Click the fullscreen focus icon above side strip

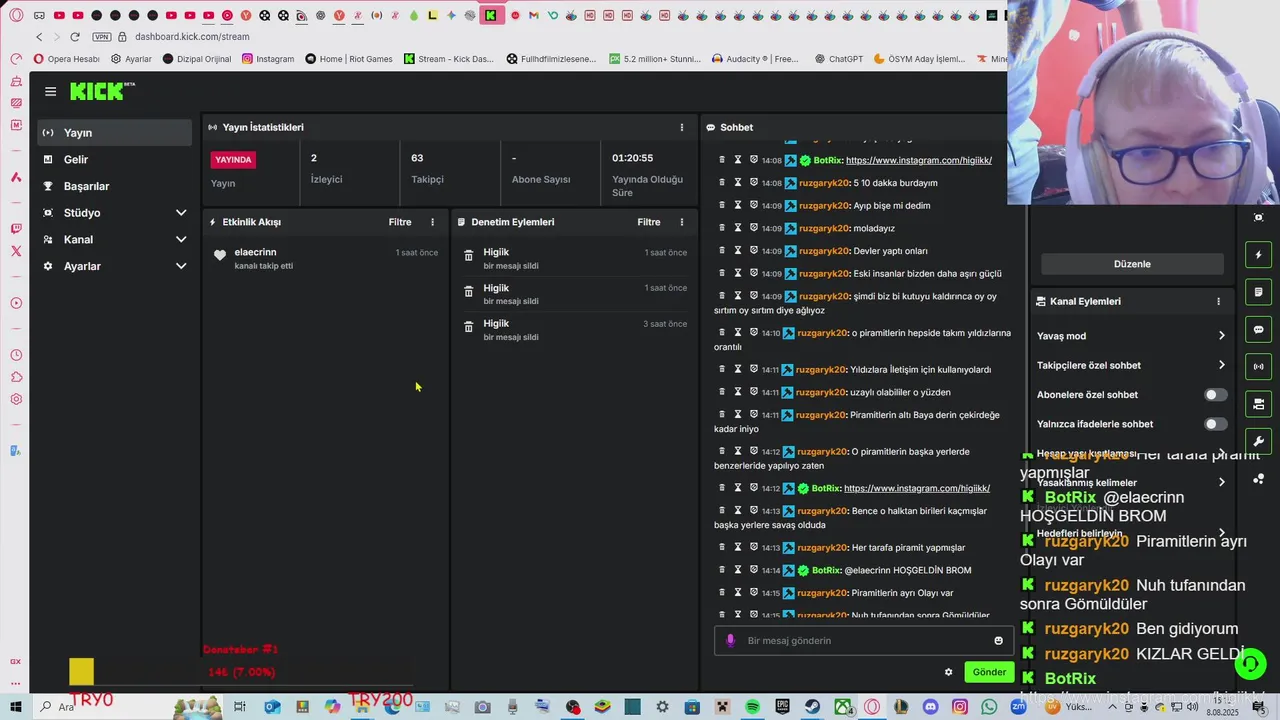(x=1258, y=217)
